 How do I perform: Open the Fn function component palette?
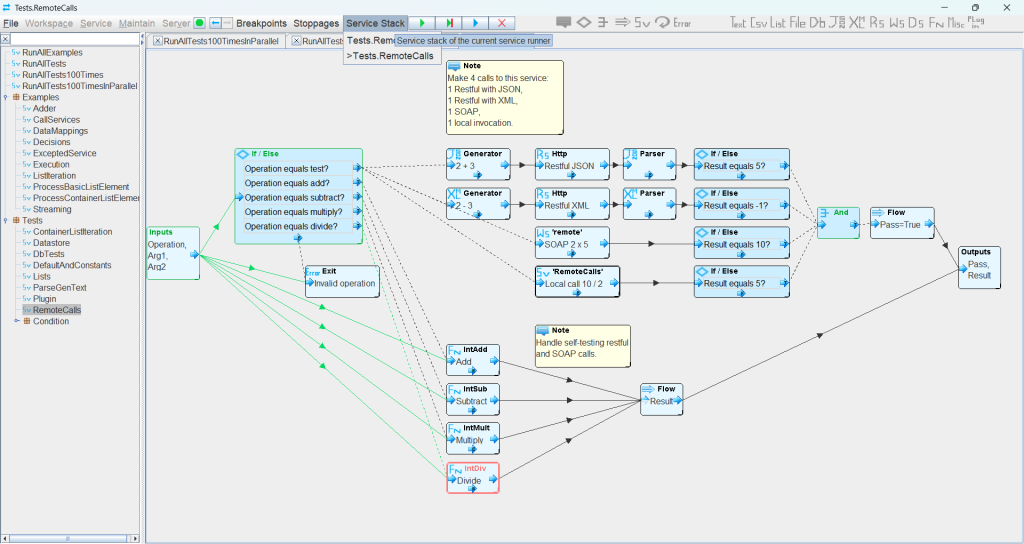click(x=936, y=23)
